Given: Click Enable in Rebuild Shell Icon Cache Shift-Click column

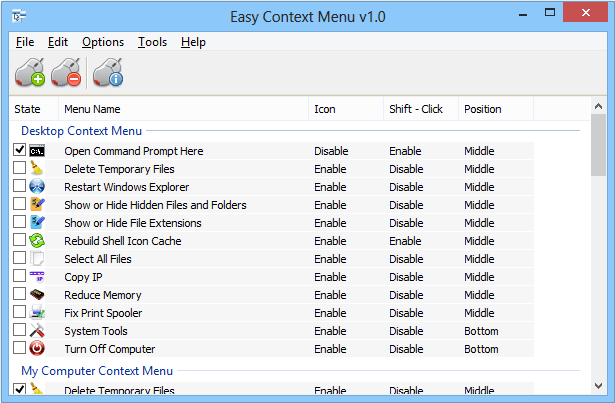Looking at the screenshot, I should click(405, 241).
